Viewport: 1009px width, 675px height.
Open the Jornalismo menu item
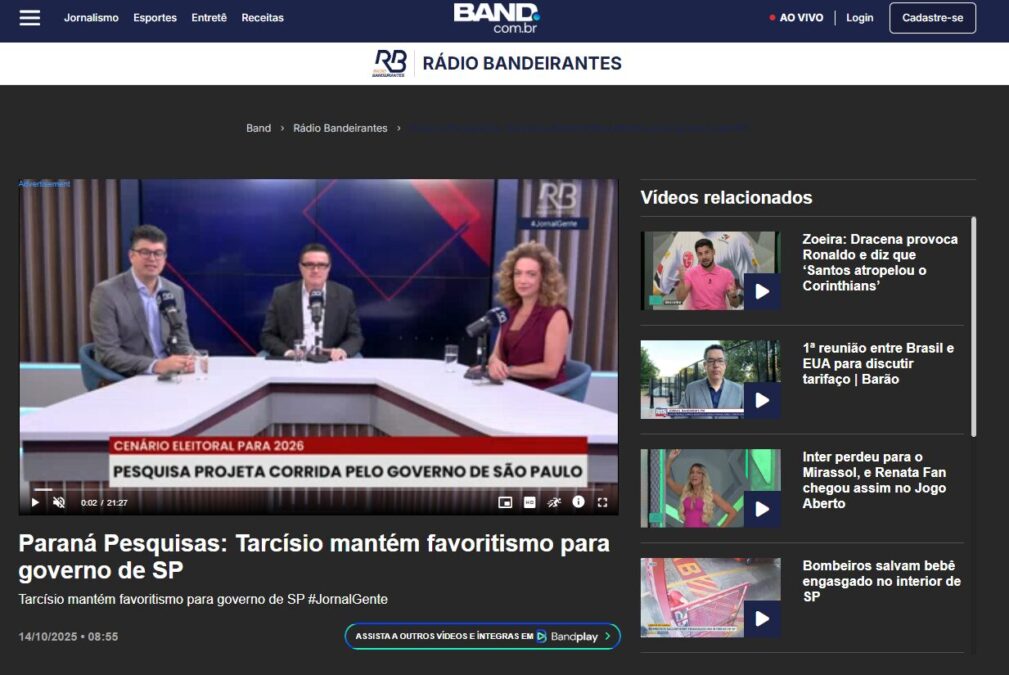91,18
